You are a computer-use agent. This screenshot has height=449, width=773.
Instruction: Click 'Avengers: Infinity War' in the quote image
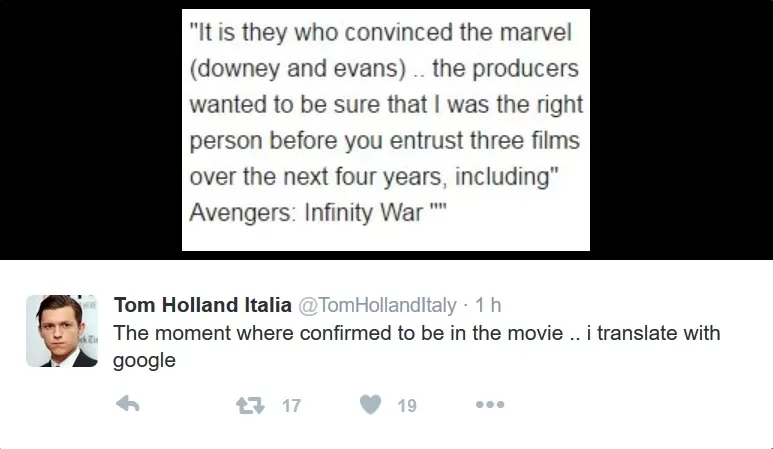pos(306,214)
